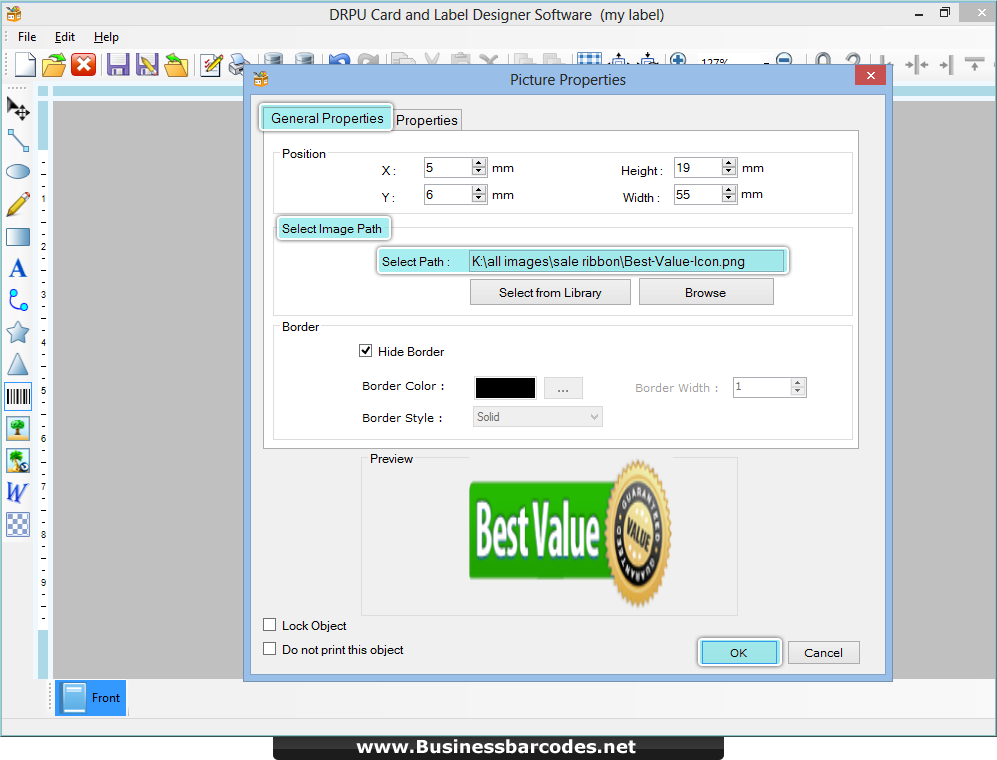Screen dimensions: 997x760
Task: Open border color picker ellipsis button
Action: [x=563, y=388]
